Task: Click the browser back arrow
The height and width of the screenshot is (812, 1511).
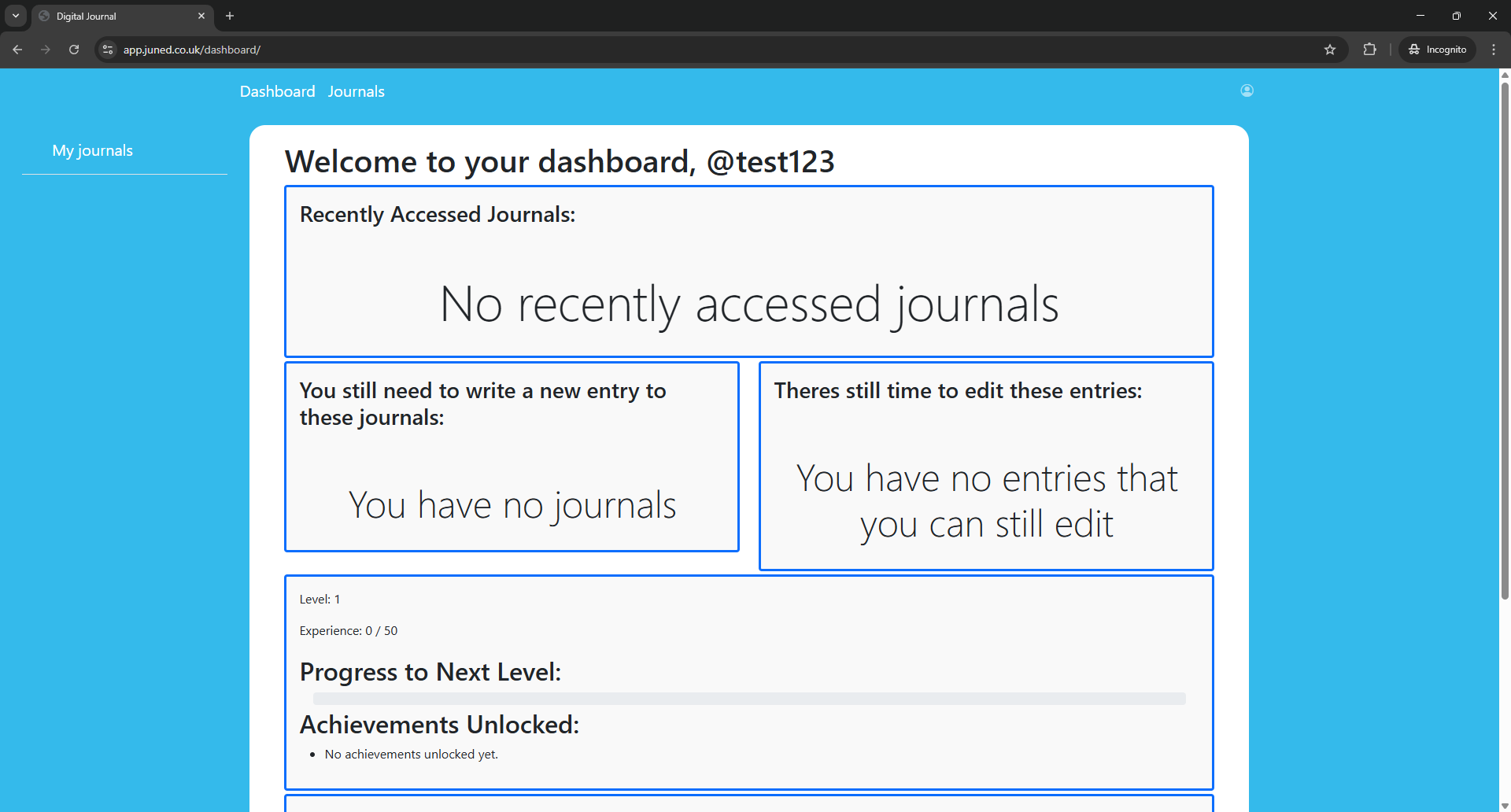Action: (x=17, y=50)
